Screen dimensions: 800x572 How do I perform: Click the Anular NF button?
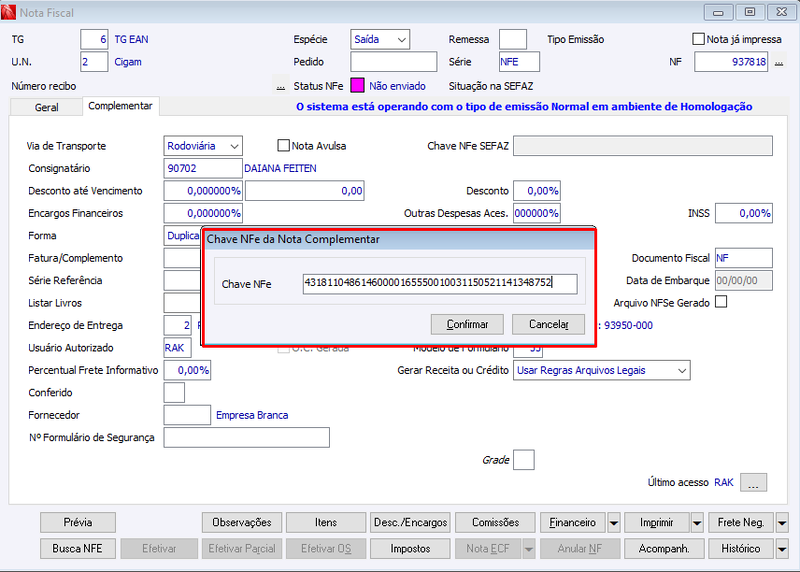click(x=580, y=549)
